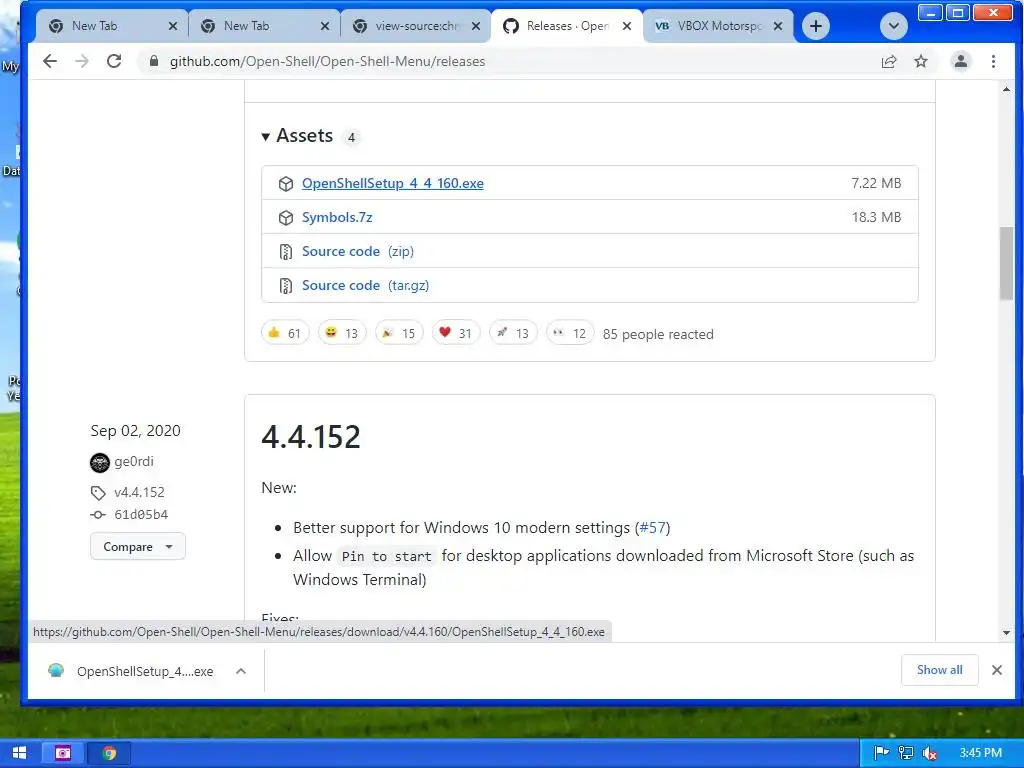Toggle the thumbs up reaction with 61
This screenshot has width=1024, height=768.
(285, 333)
